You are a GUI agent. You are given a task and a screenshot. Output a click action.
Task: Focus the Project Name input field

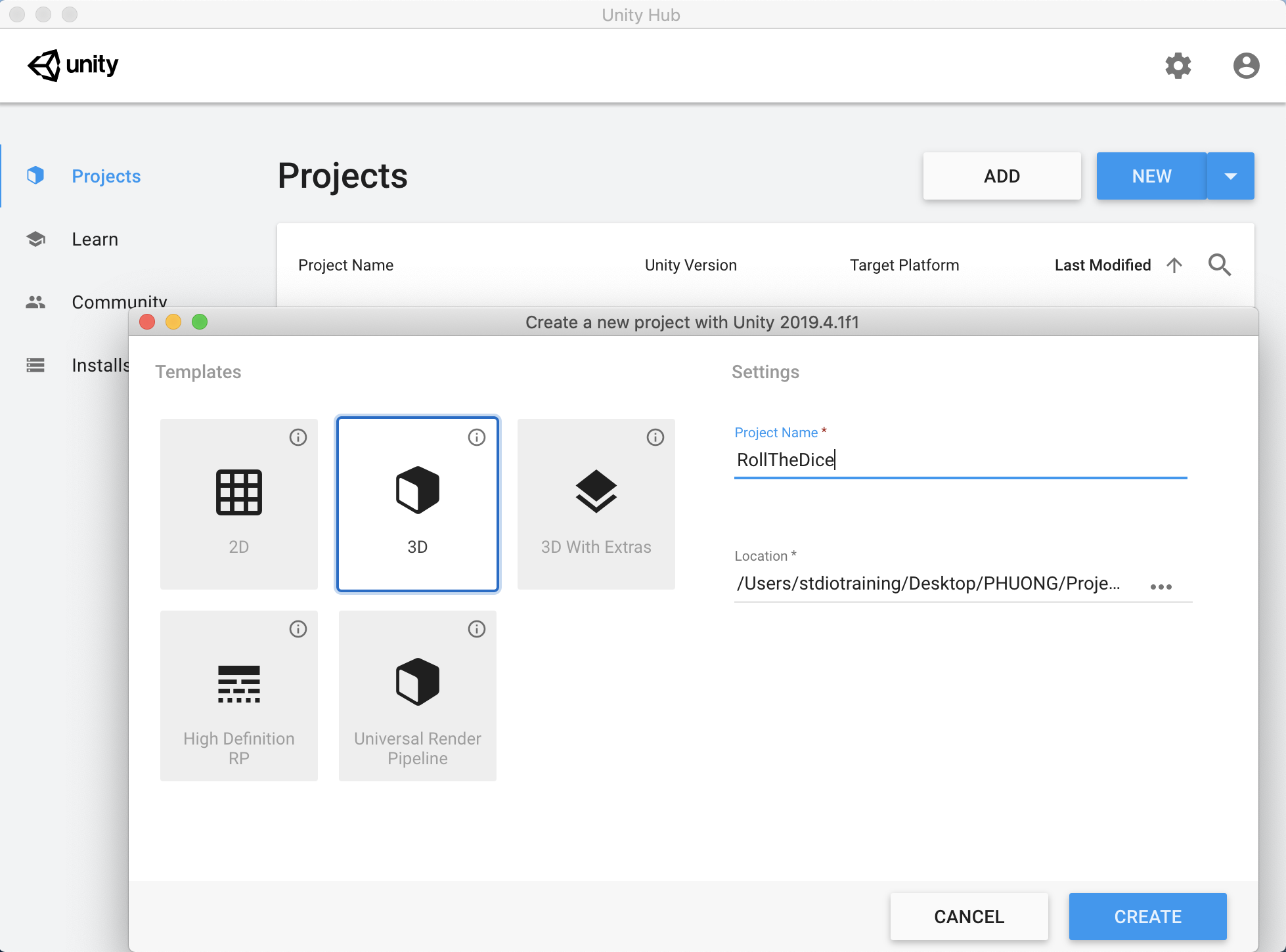(961, 460)
